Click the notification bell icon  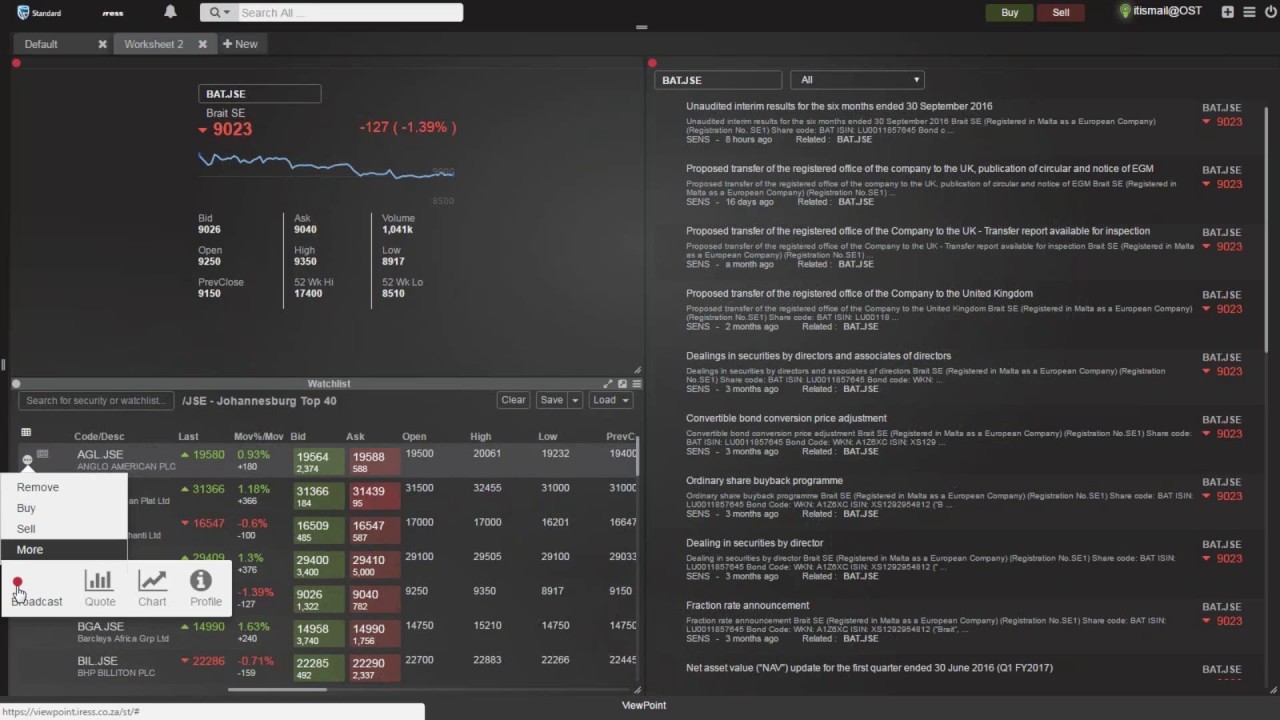pos(170,12)
